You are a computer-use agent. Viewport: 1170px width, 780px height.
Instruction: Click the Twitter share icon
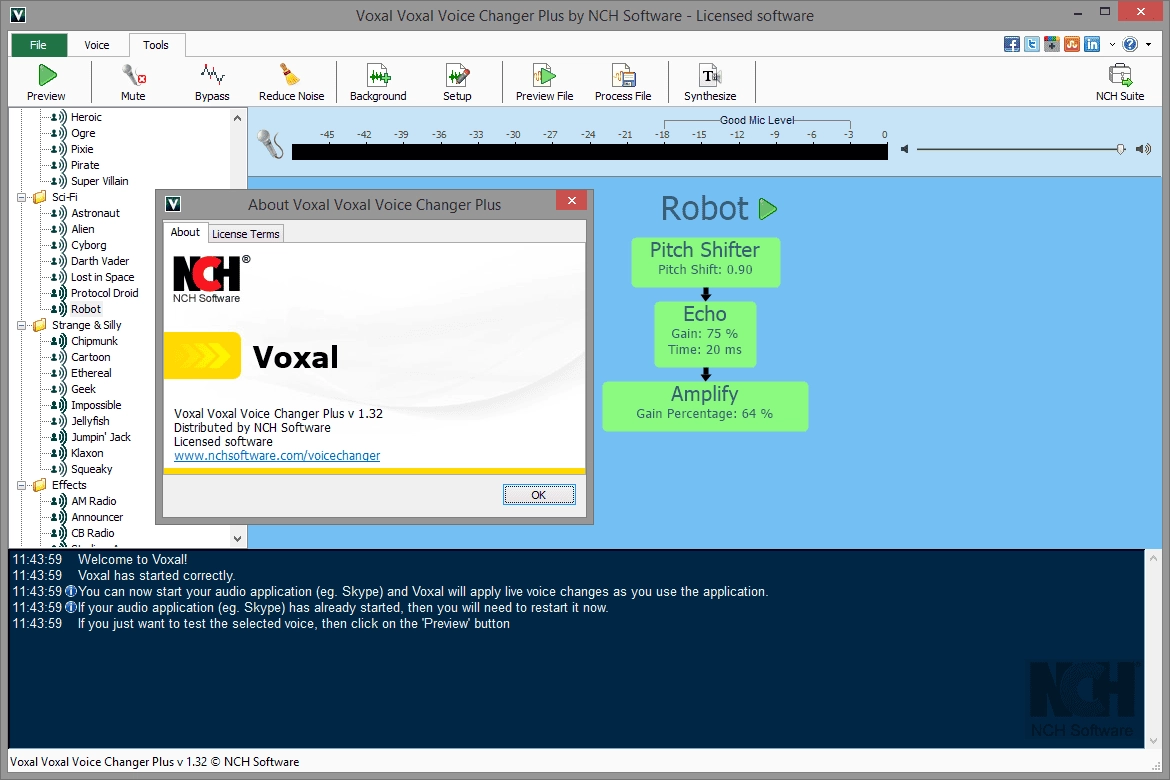[x=1032, y=45]
